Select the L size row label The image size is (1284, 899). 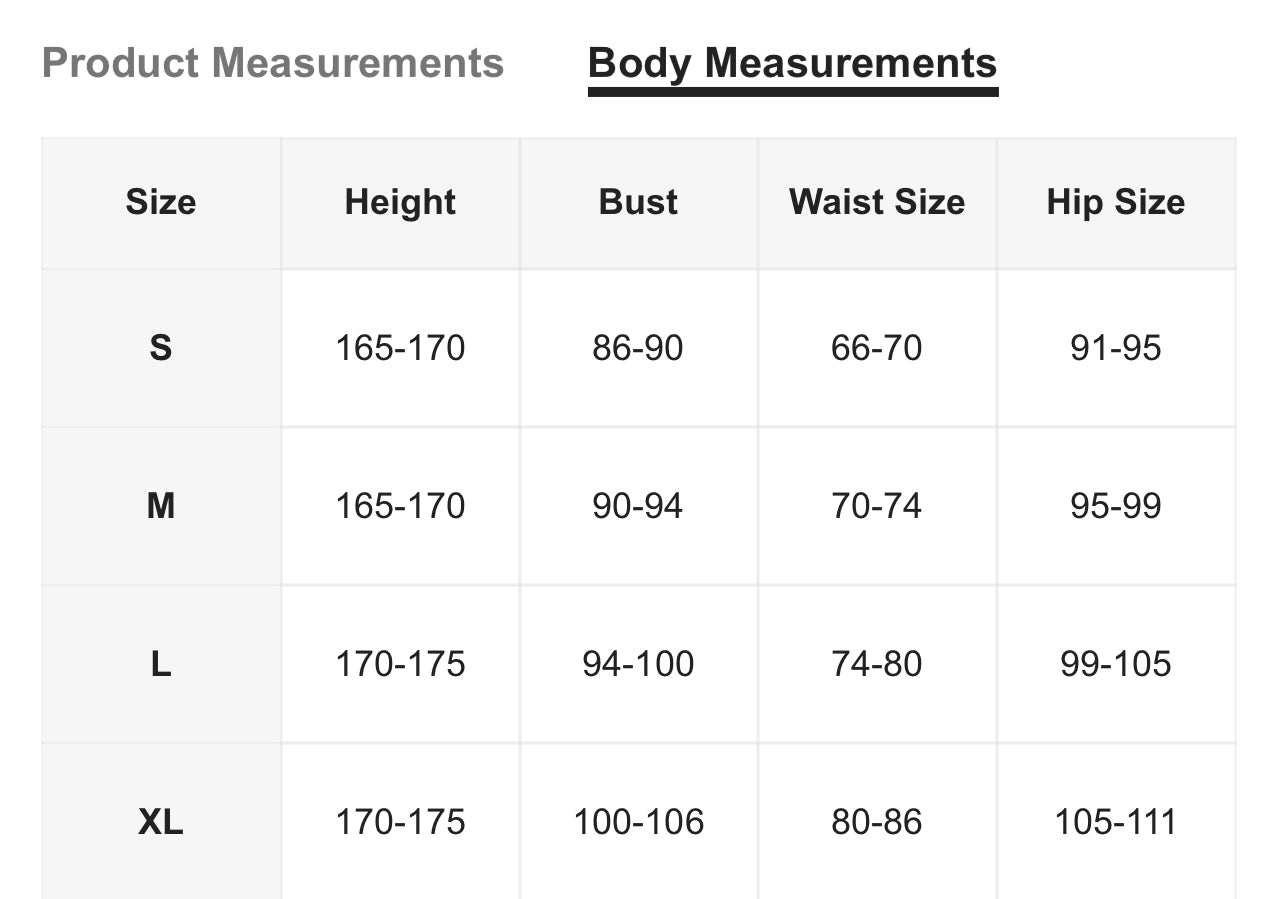point(161,664)
